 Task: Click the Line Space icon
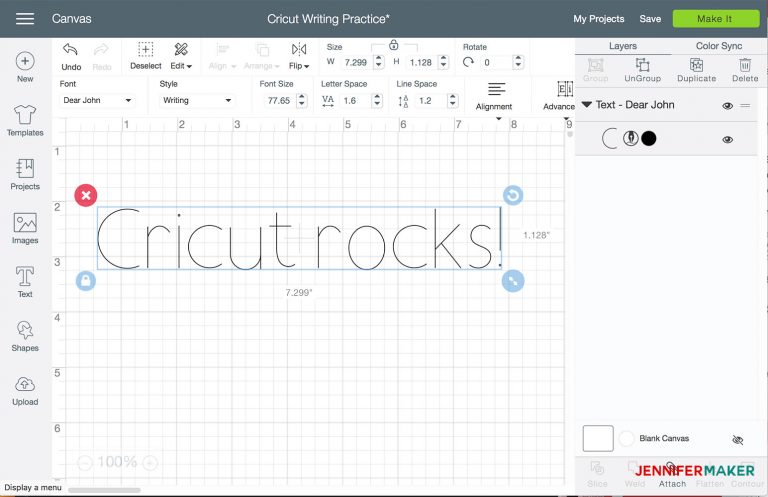tap(403, 101)
